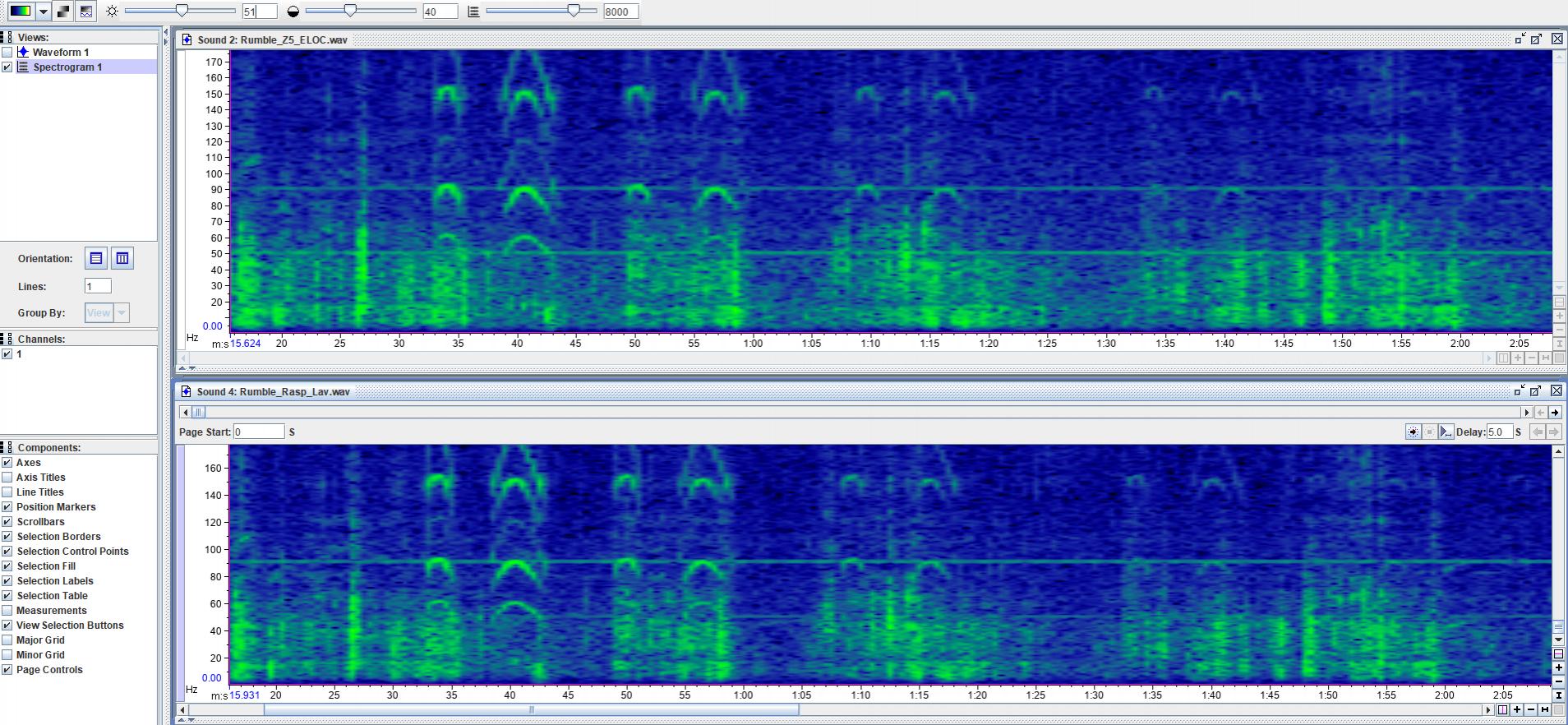Iconify the Sound 2 window
Viewport: 1568px width, 725px height.
click(x=1520, y=39)
